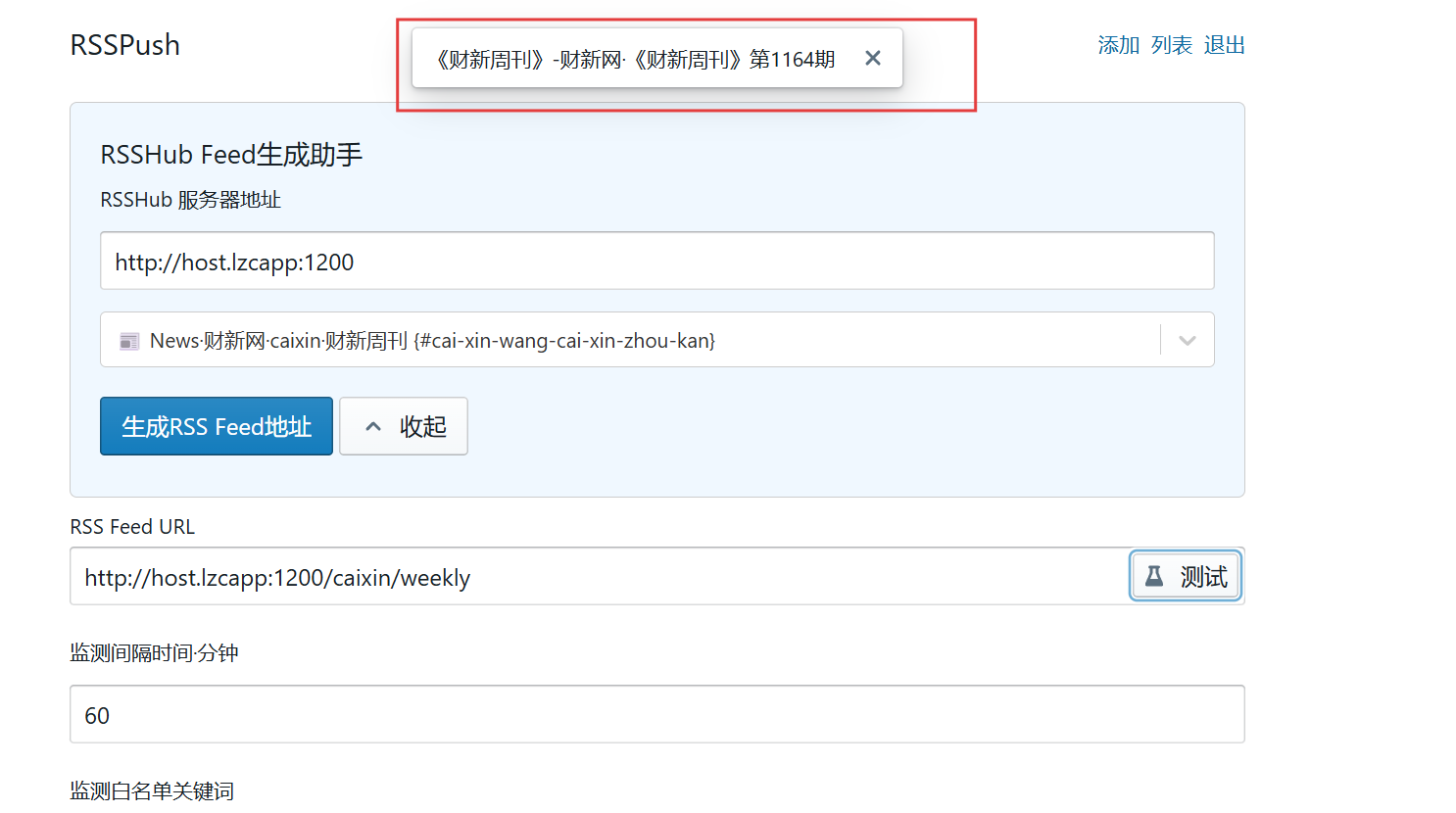
Task: Dismiss the 财新周刊 notification toast
Action: click(x=872, y=59)
